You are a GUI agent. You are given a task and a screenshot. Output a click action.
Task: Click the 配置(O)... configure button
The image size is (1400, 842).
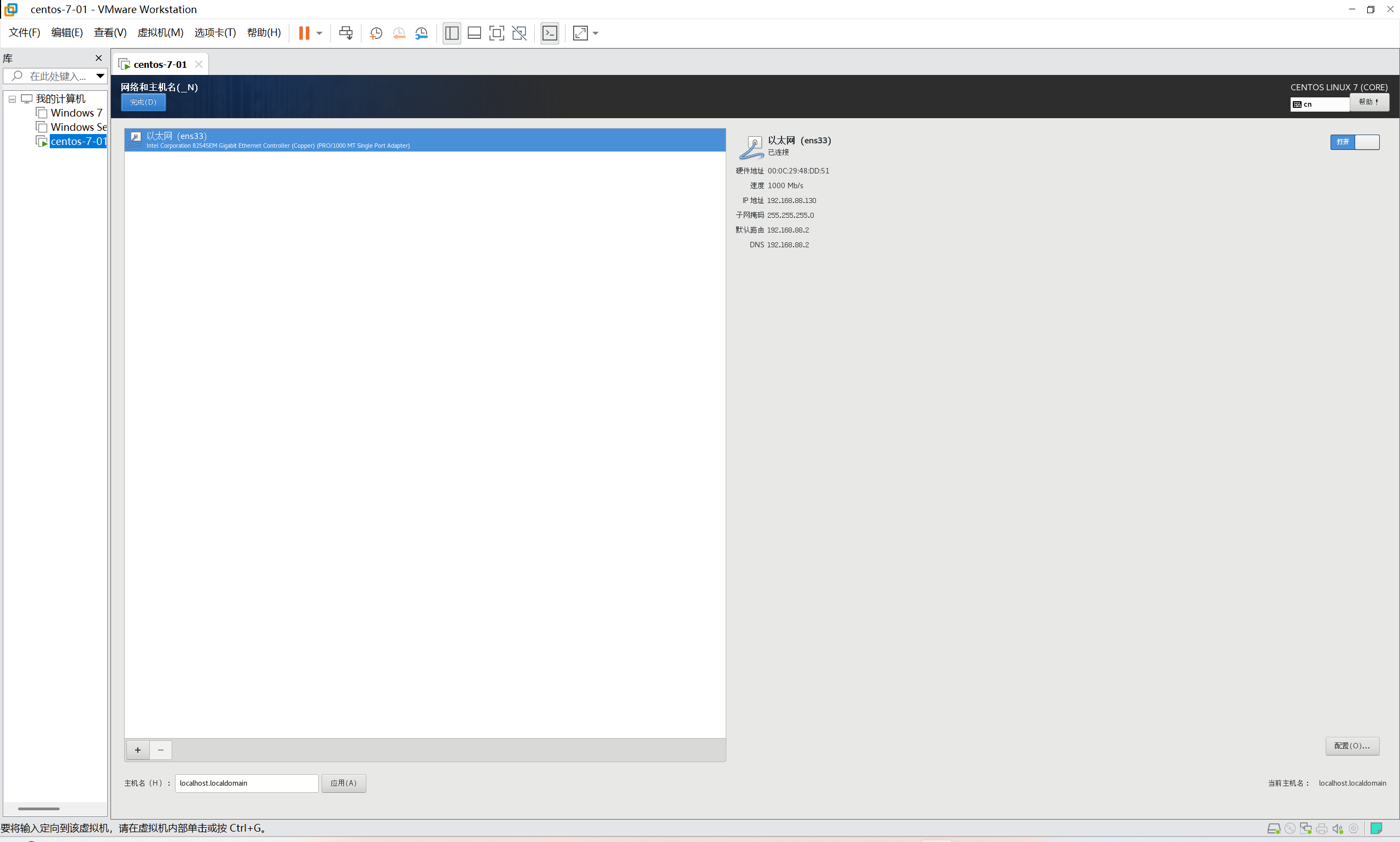click(1351, 746)
